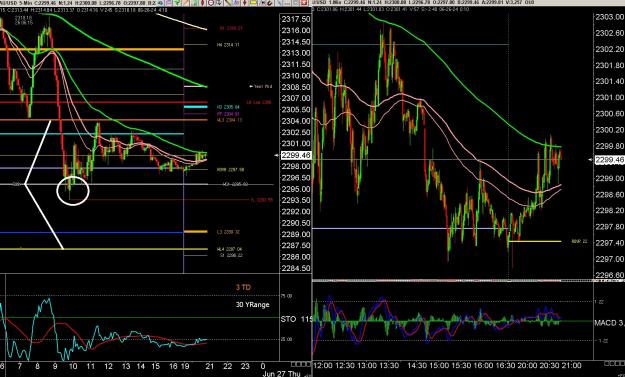Image resolution: width=625 pixels, height=377 pixels.
Task: Click the 12:00 time axis label
Action: (x=323, y=365)
